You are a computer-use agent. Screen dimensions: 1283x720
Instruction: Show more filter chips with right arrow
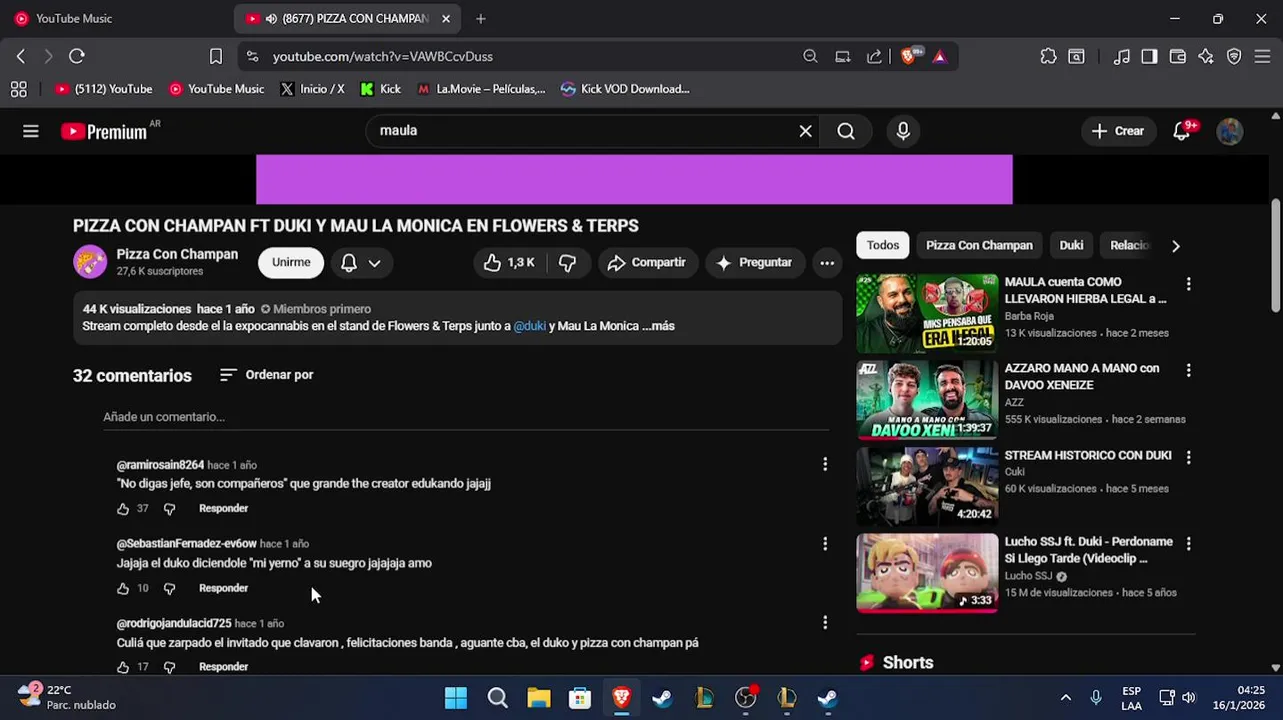[1175, 245]
